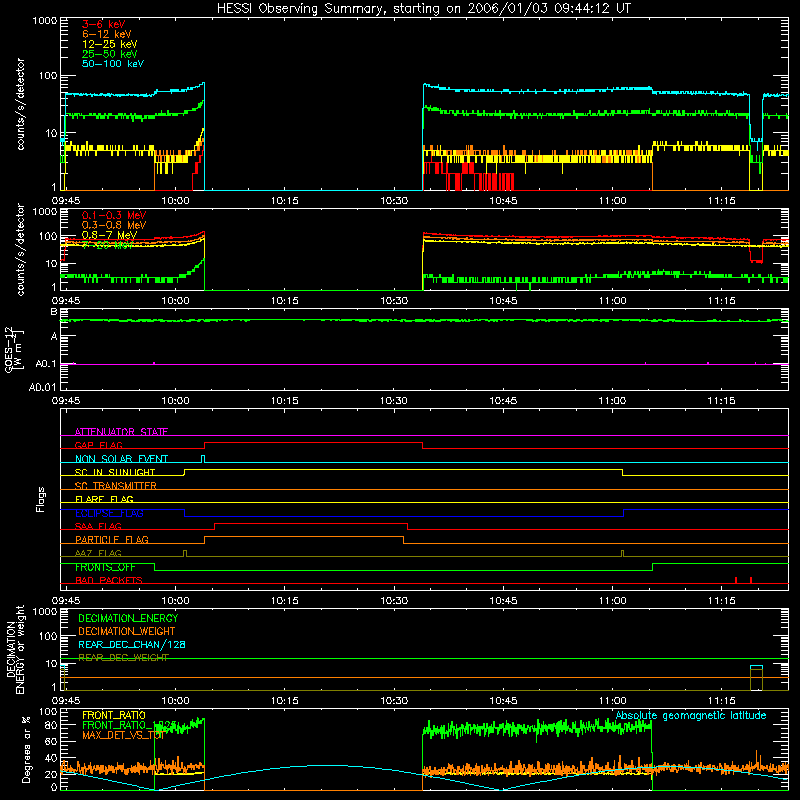This screenshot has height=800, width=800.
Task: Click the 0.3-0.8 MeV legend label
Action: (x=114, y=225)
